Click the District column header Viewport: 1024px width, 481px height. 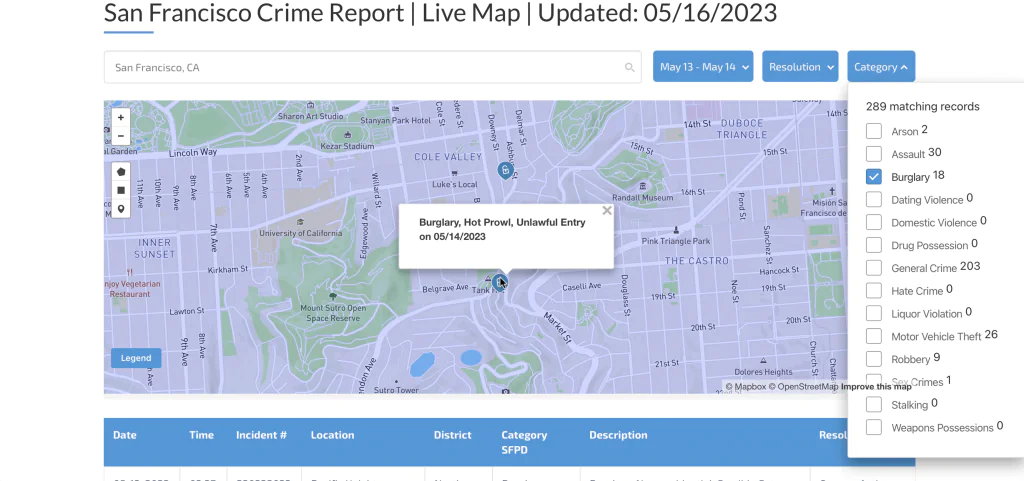[453, 435]
